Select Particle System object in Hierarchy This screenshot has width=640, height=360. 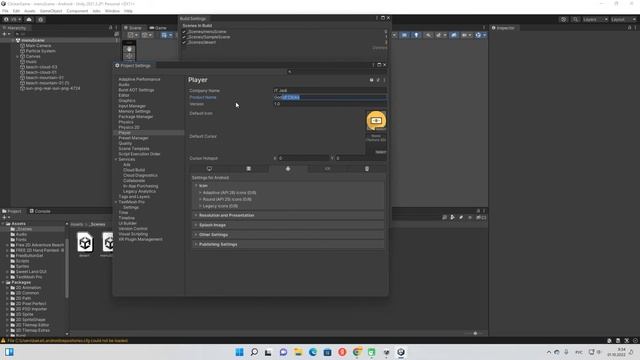click(x=40, y=51)
